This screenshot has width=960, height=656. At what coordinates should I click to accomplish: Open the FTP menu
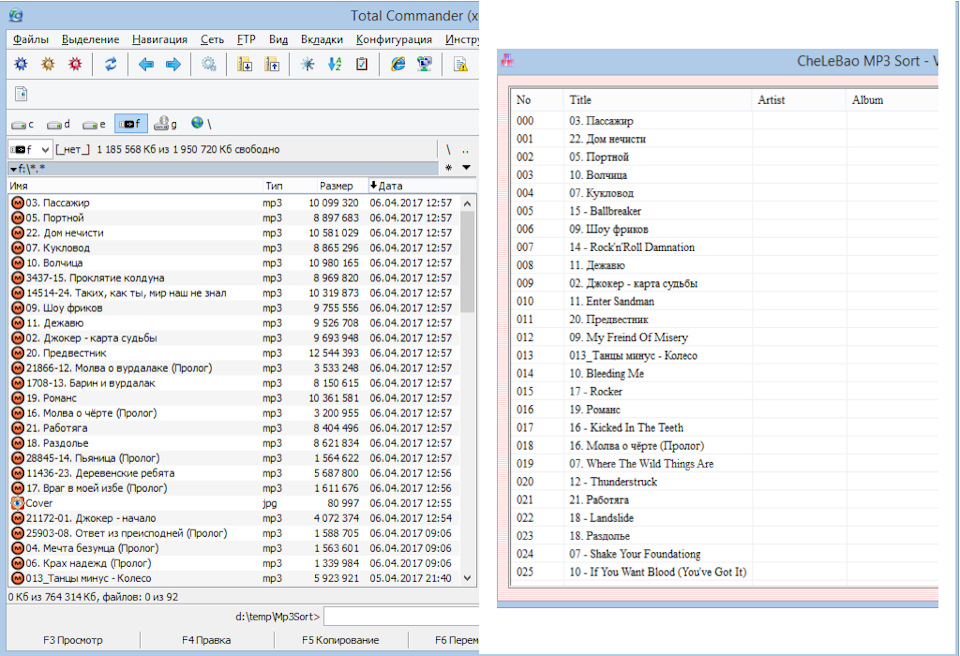tap(246, 39)
